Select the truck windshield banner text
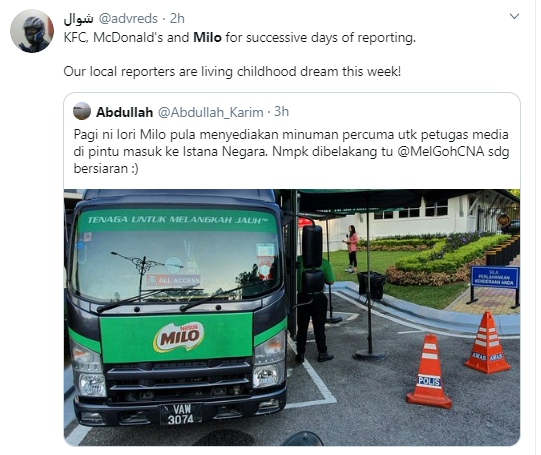The height and width of the screenshot is (455, 541). (178, 220)
